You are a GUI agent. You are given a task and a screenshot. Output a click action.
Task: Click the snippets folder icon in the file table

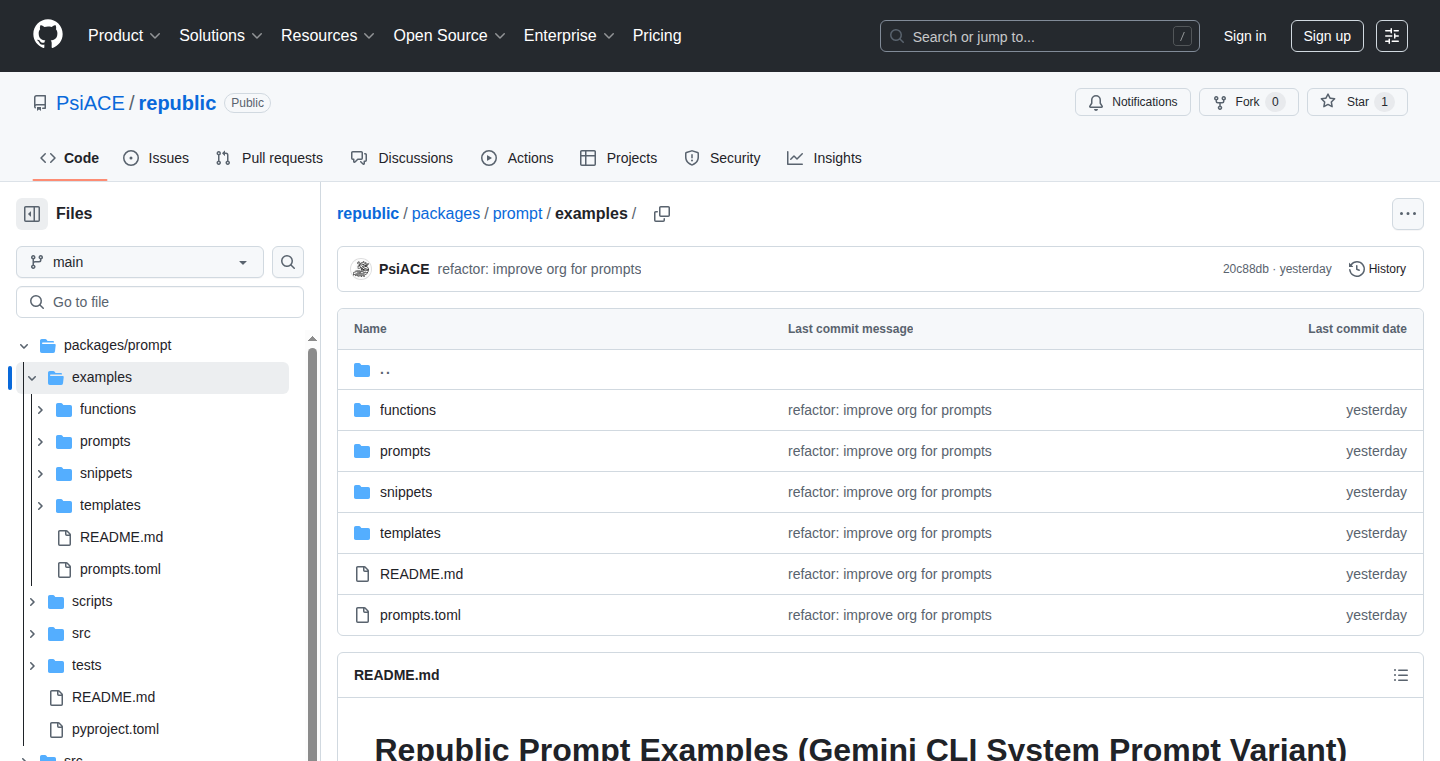[362, 492]
